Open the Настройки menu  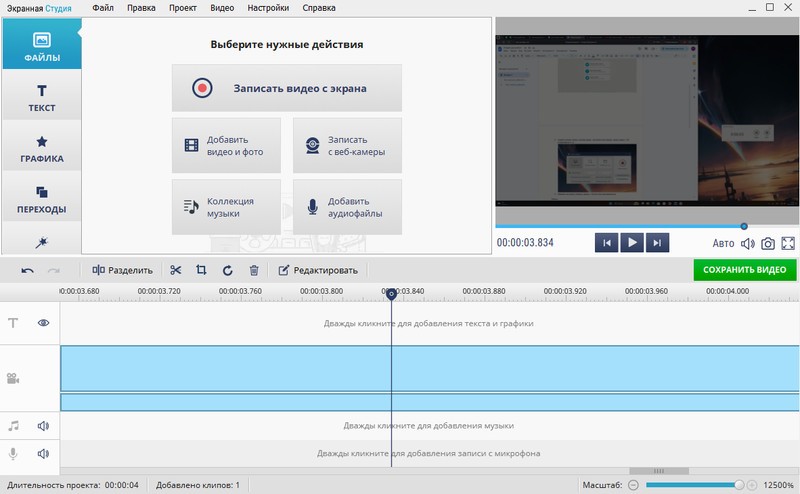[268, 8]
